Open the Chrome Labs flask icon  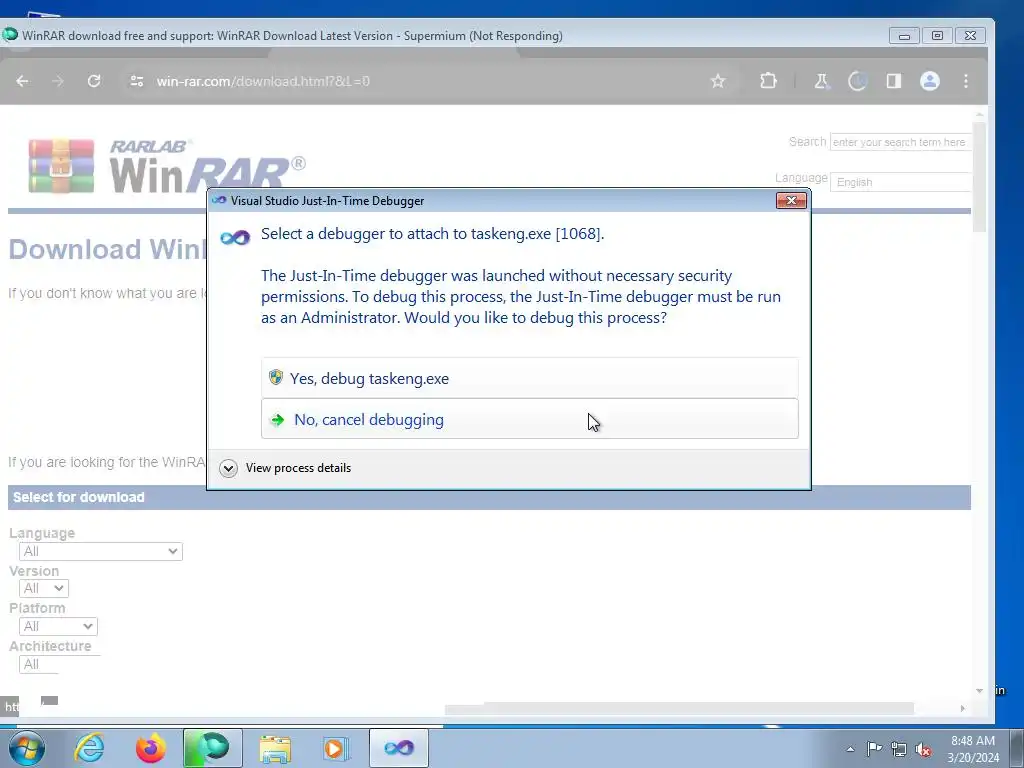[822, 81]
